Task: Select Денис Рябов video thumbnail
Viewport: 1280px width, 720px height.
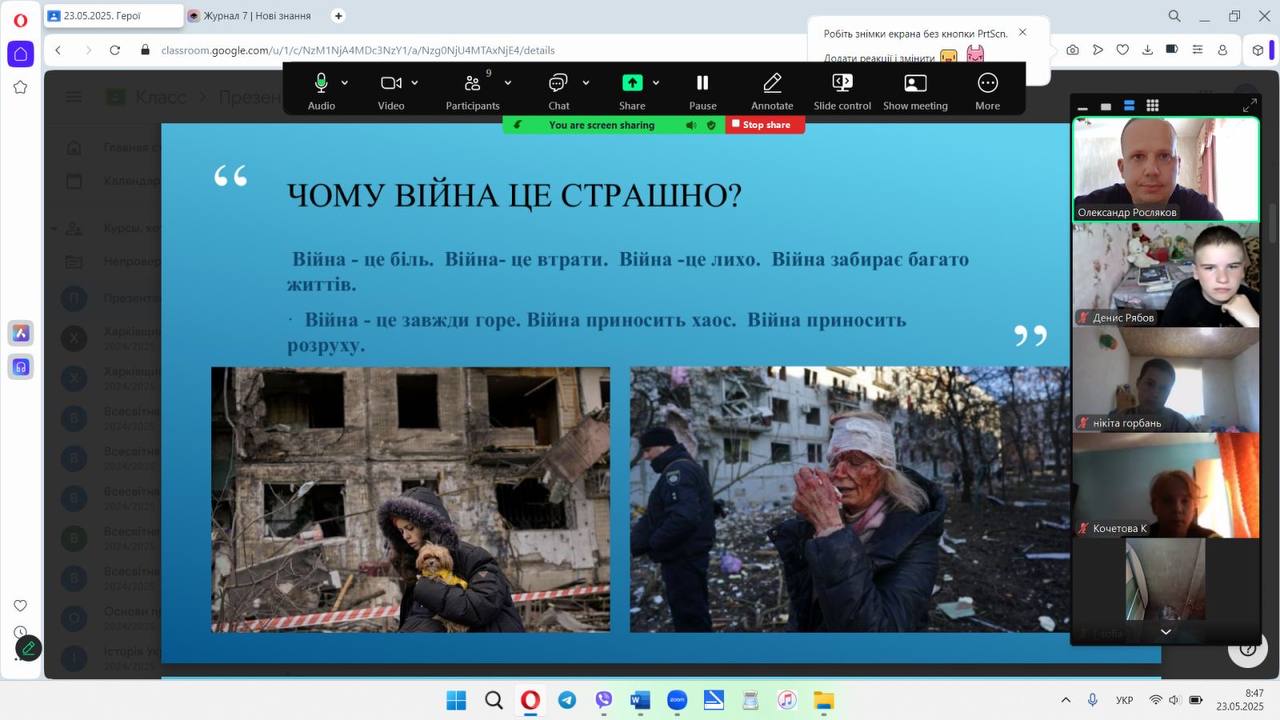Action: (x=1166, y=274)
